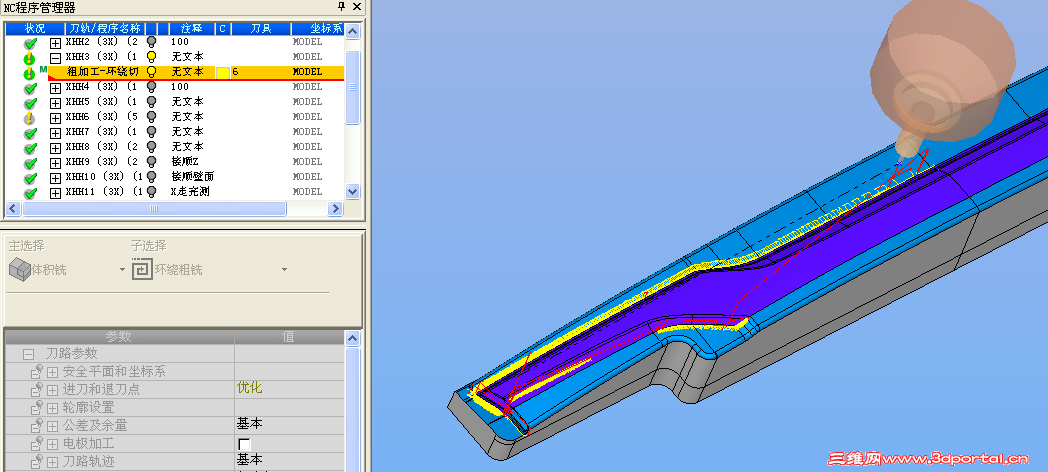Click the green check status icon for XHH2

(30, 43)
